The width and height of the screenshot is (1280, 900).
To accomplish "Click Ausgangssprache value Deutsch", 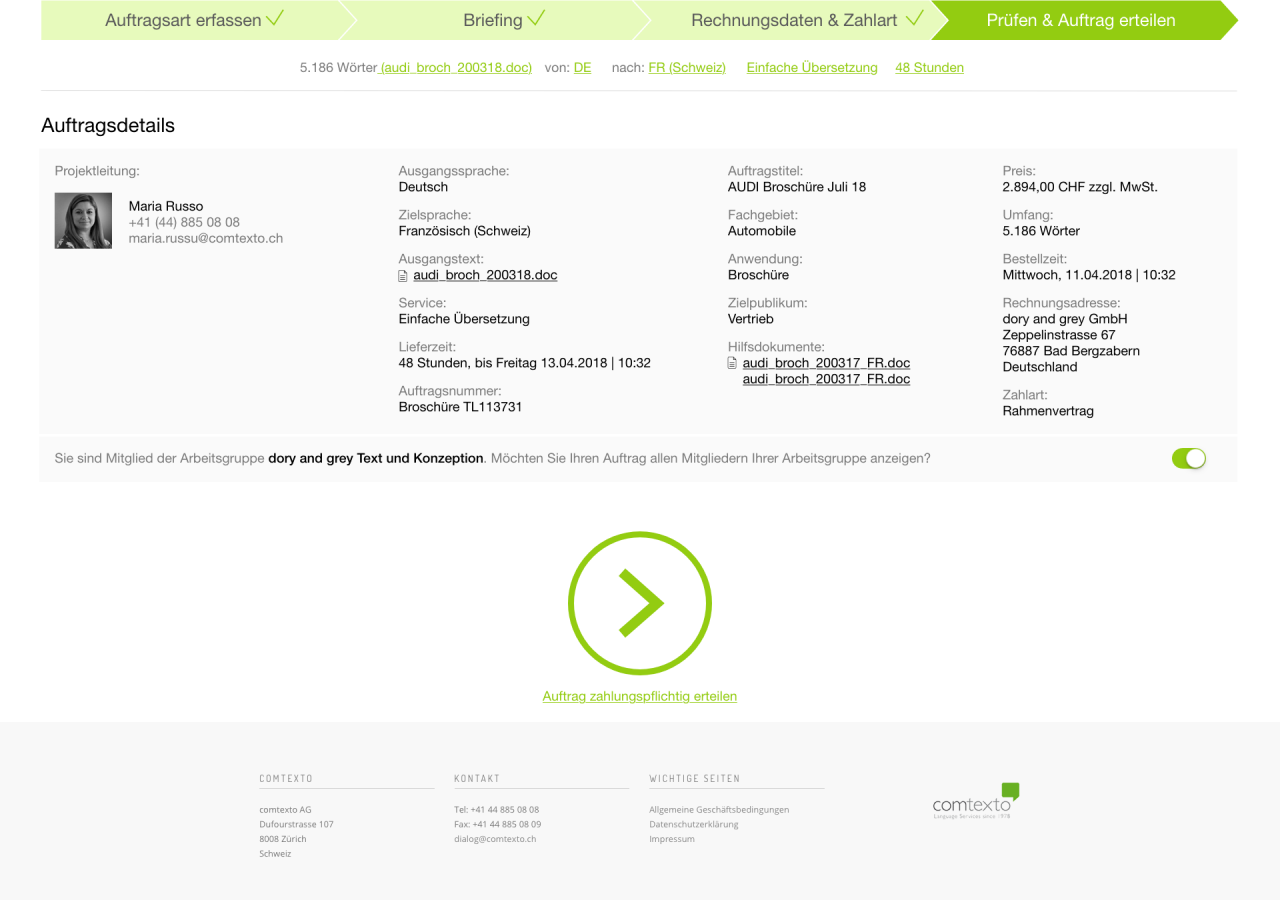I will pyautogui.click(x=423, y=187).
